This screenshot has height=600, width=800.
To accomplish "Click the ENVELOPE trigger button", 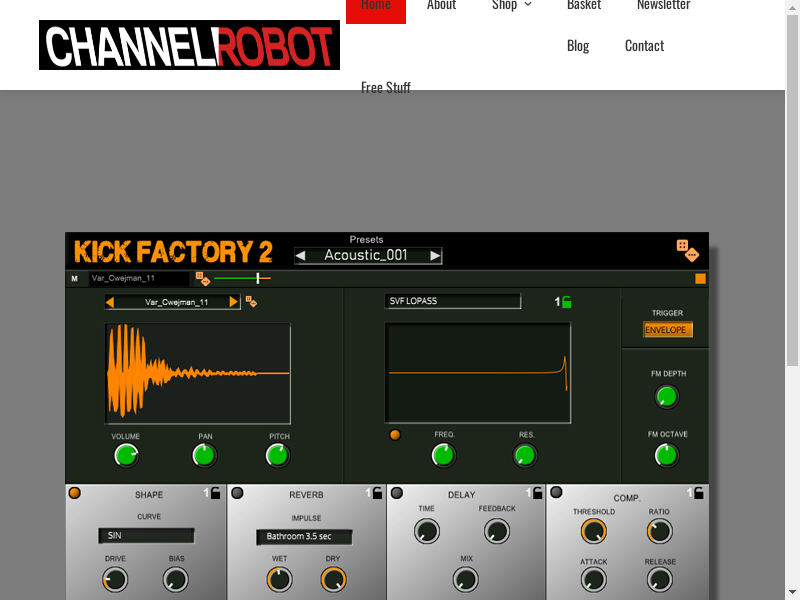I will point(667,330).
